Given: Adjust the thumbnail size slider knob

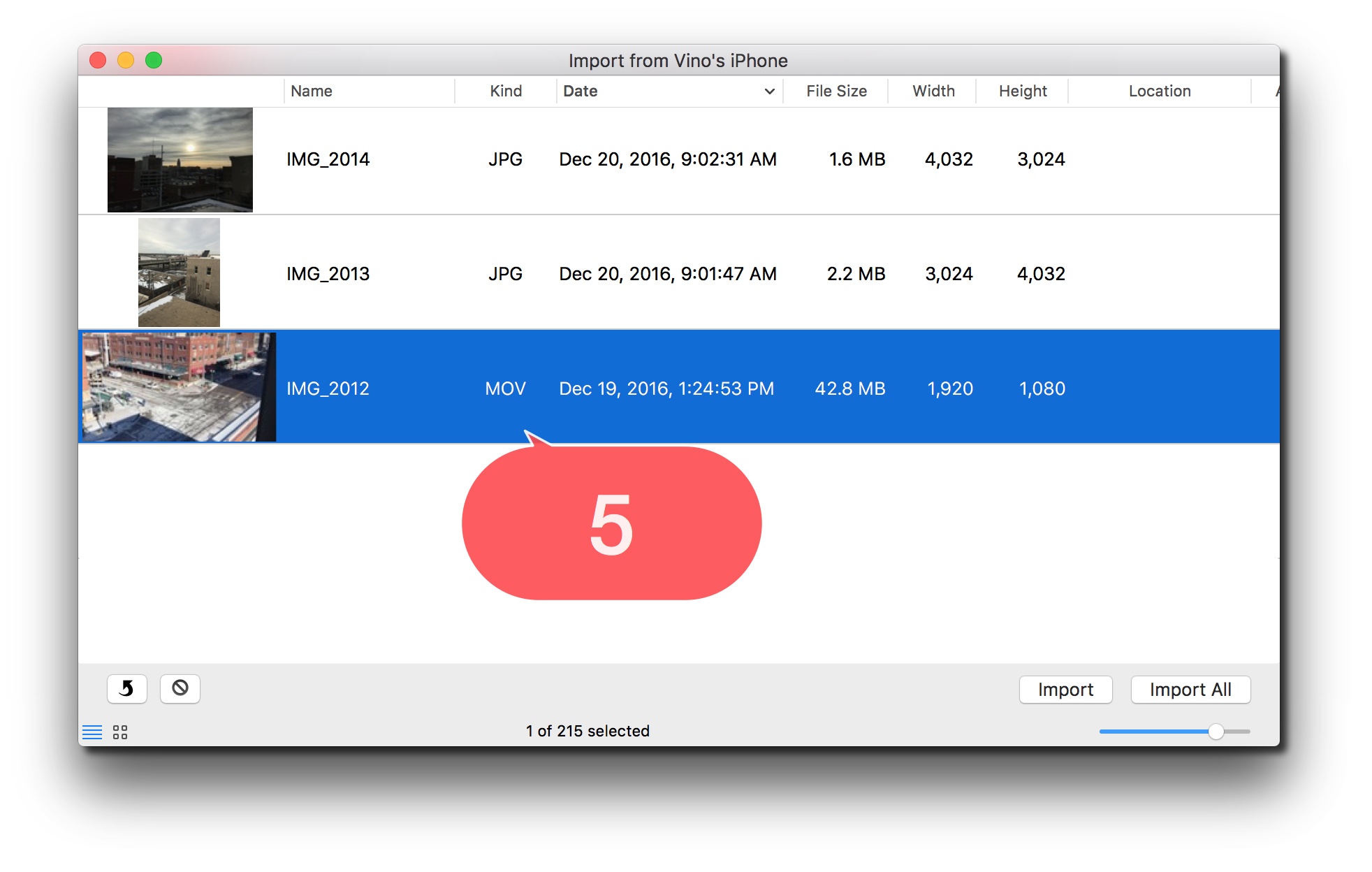Looking at the screenshot, I should pyautogui.click(x=1216, y=732).
